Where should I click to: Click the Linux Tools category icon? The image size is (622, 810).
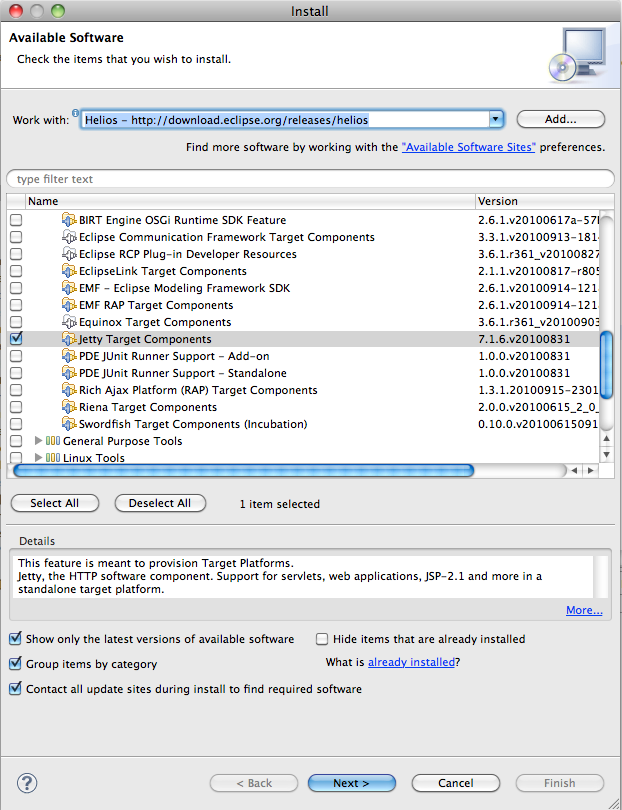click(53, 458)
